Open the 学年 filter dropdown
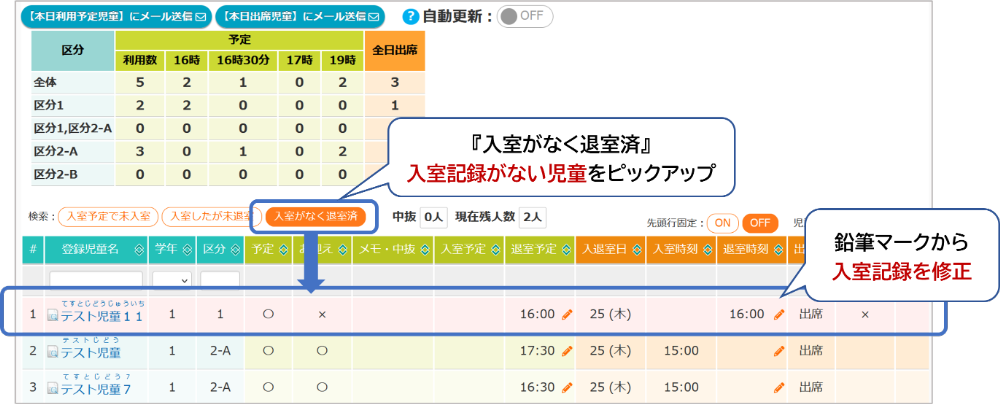 (171, 280)
